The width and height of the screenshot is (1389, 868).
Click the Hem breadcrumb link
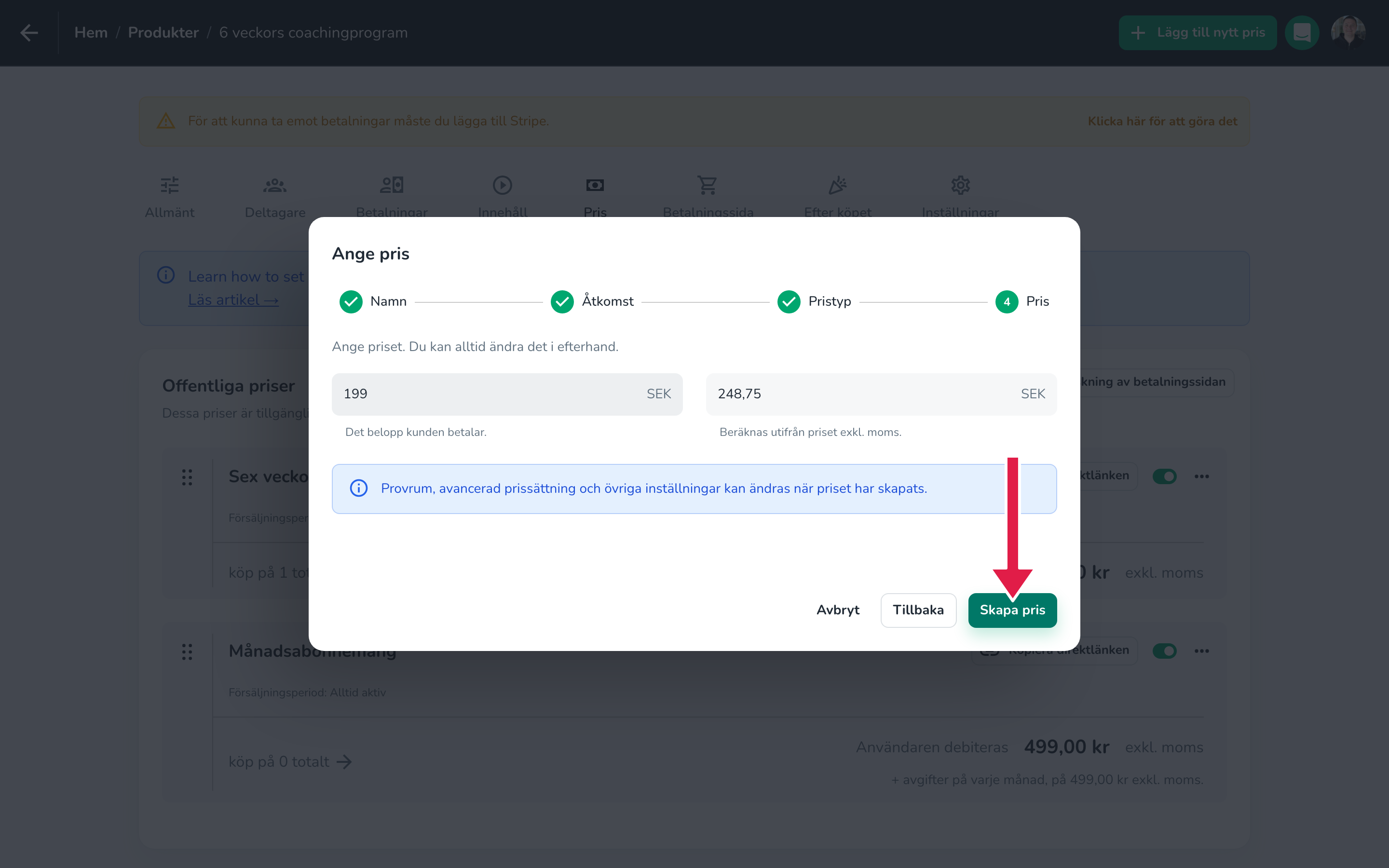click(x=91, y=33)
